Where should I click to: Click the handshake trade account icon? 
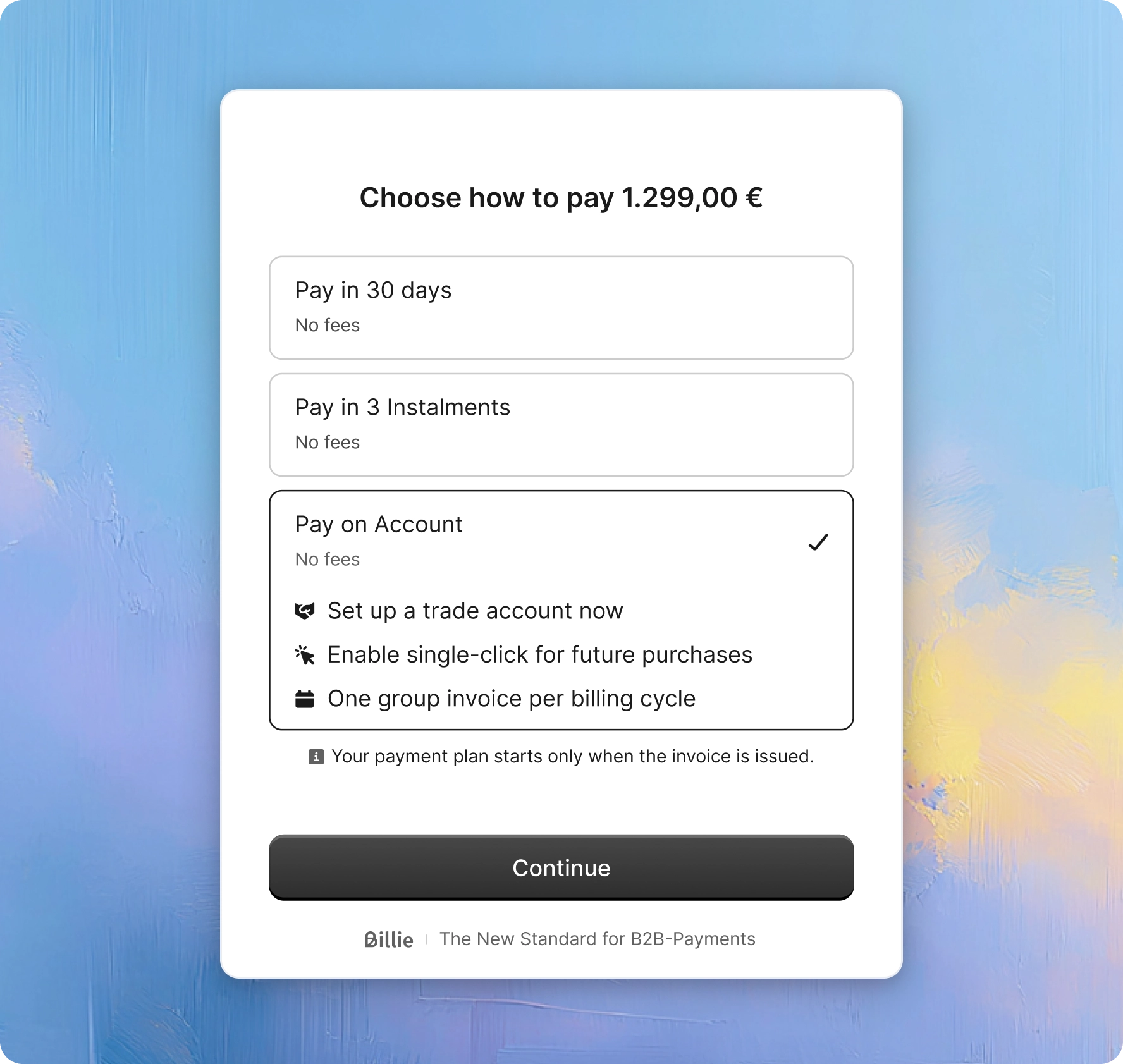pos(304,611)
